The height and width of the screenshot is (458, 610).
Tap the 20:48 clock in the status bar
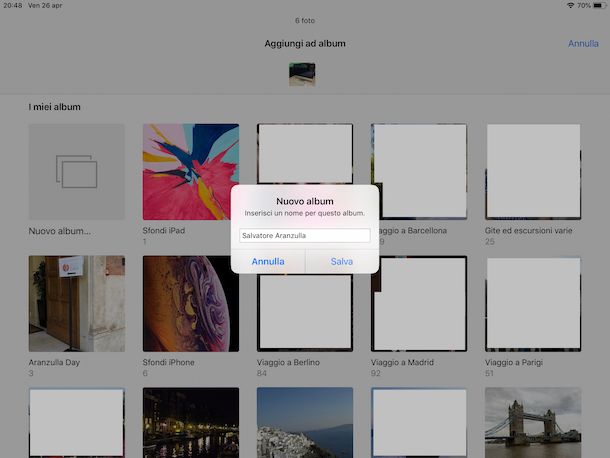pyautogui.click(x=12, y=5)
